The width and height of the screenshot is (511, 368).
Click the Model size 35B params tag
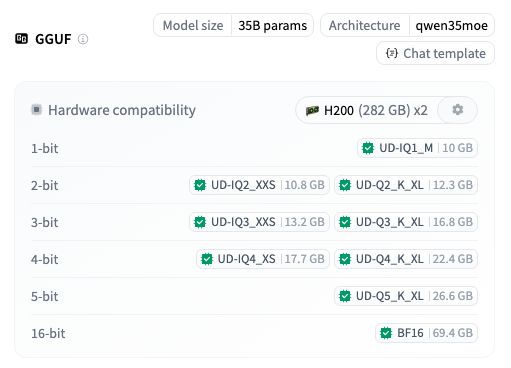pos(233,25)
